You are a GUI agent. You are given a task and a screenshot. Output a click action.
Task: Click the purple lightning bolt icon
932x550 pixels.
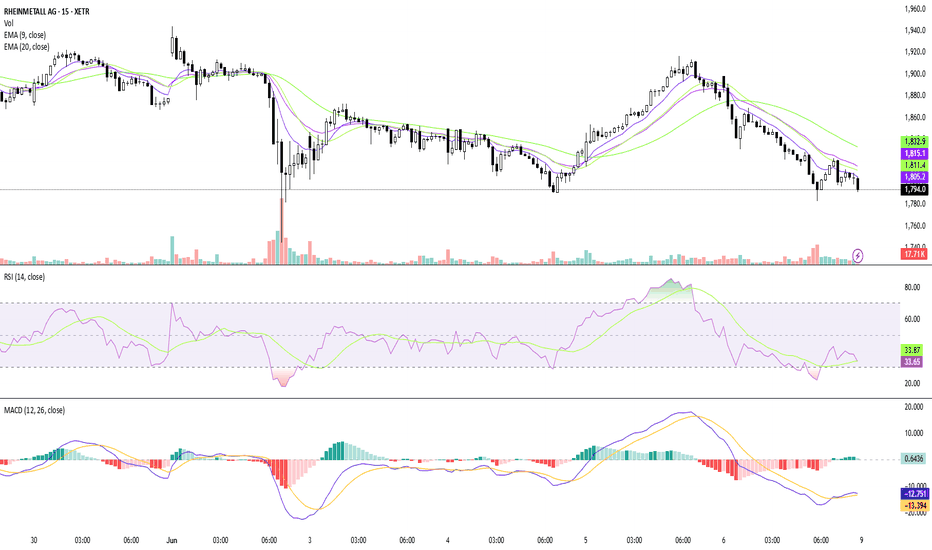pyautogui.click(x=858, y=256)
